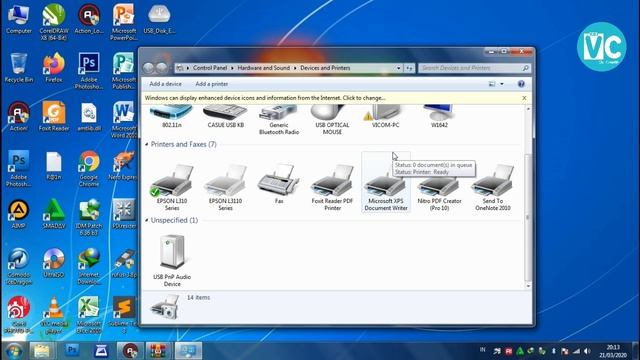640x360 pixels.
Task: Launch VLC media player from desktop
Action: pyautogui.click(x=53, y=315)
